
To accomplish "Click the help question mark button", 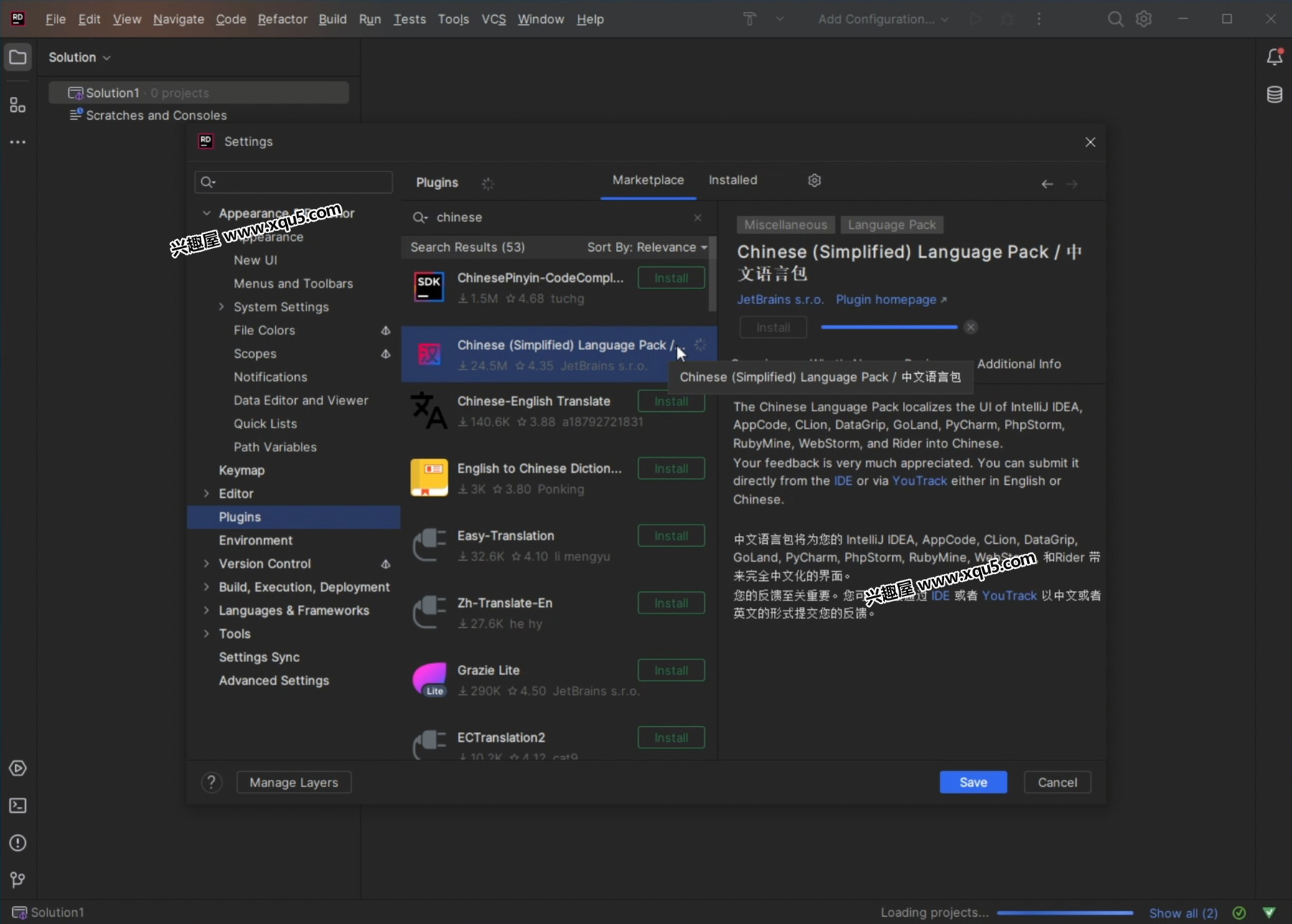I will [x=211, y=783].
